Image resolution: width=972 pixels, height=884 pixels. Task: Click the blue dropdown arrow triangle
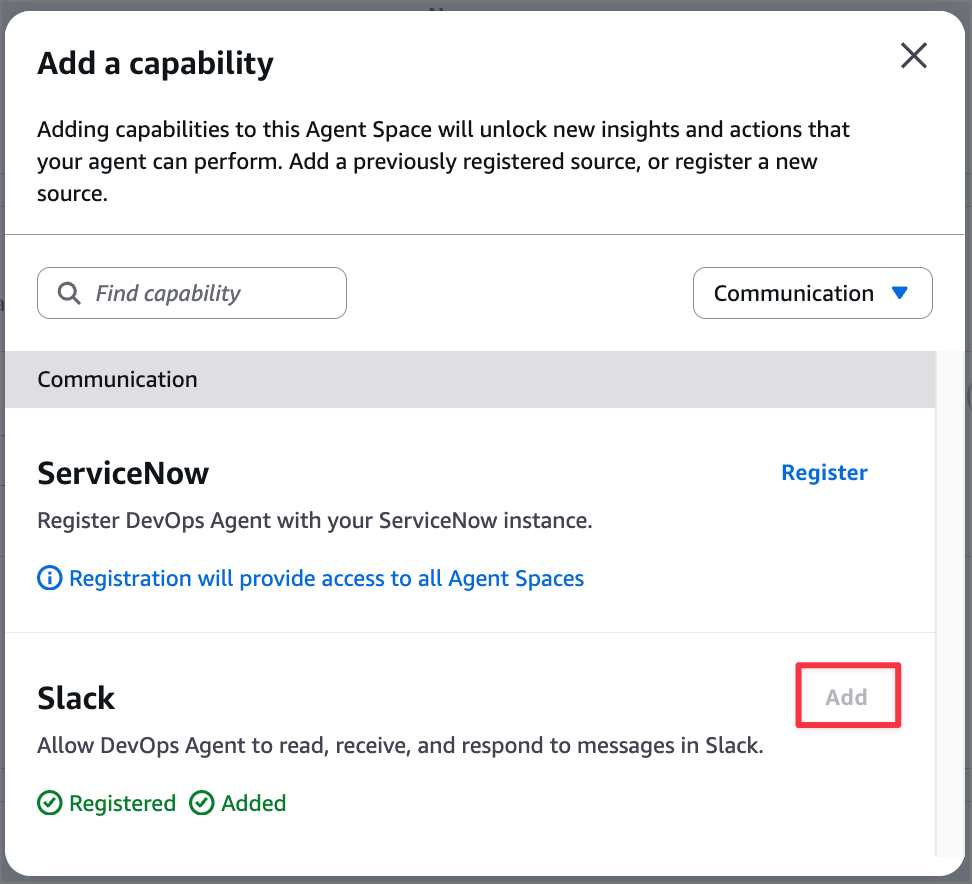pyautogui.click(x=899, y=293)
